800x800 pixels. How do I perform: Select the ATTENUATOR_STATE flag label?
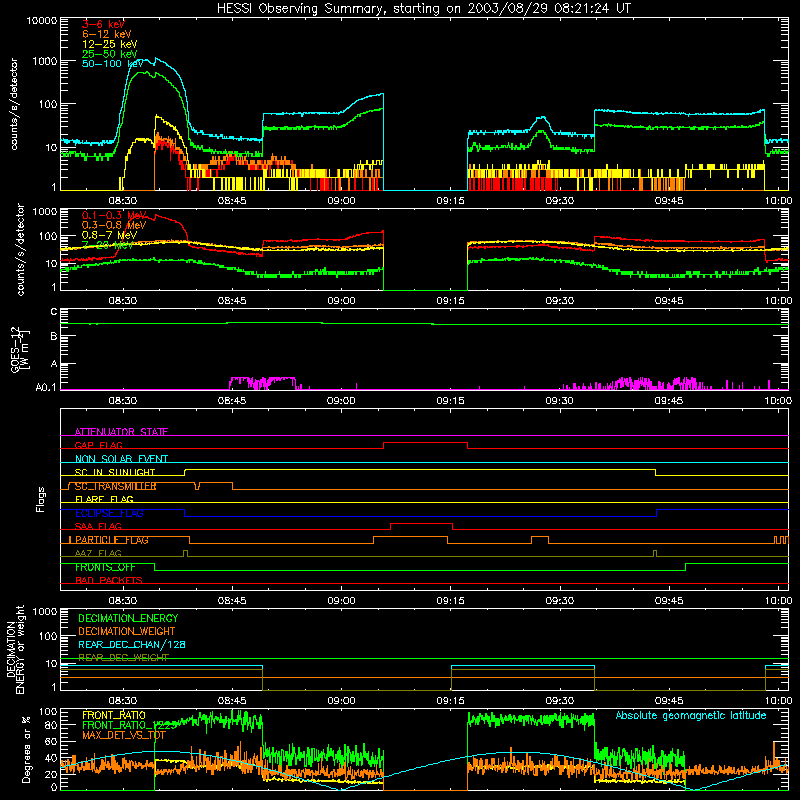tap(121, 432)
